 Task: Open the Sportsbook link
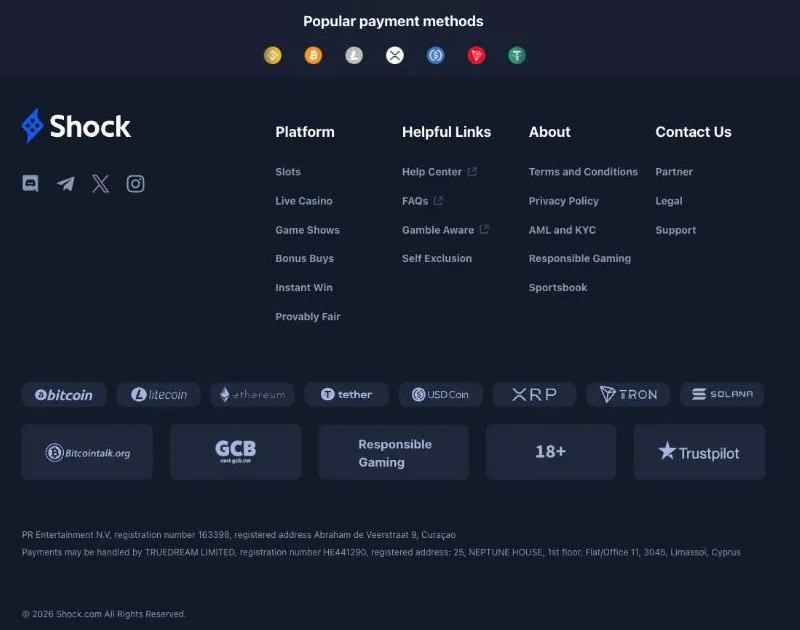pos(558,288)
